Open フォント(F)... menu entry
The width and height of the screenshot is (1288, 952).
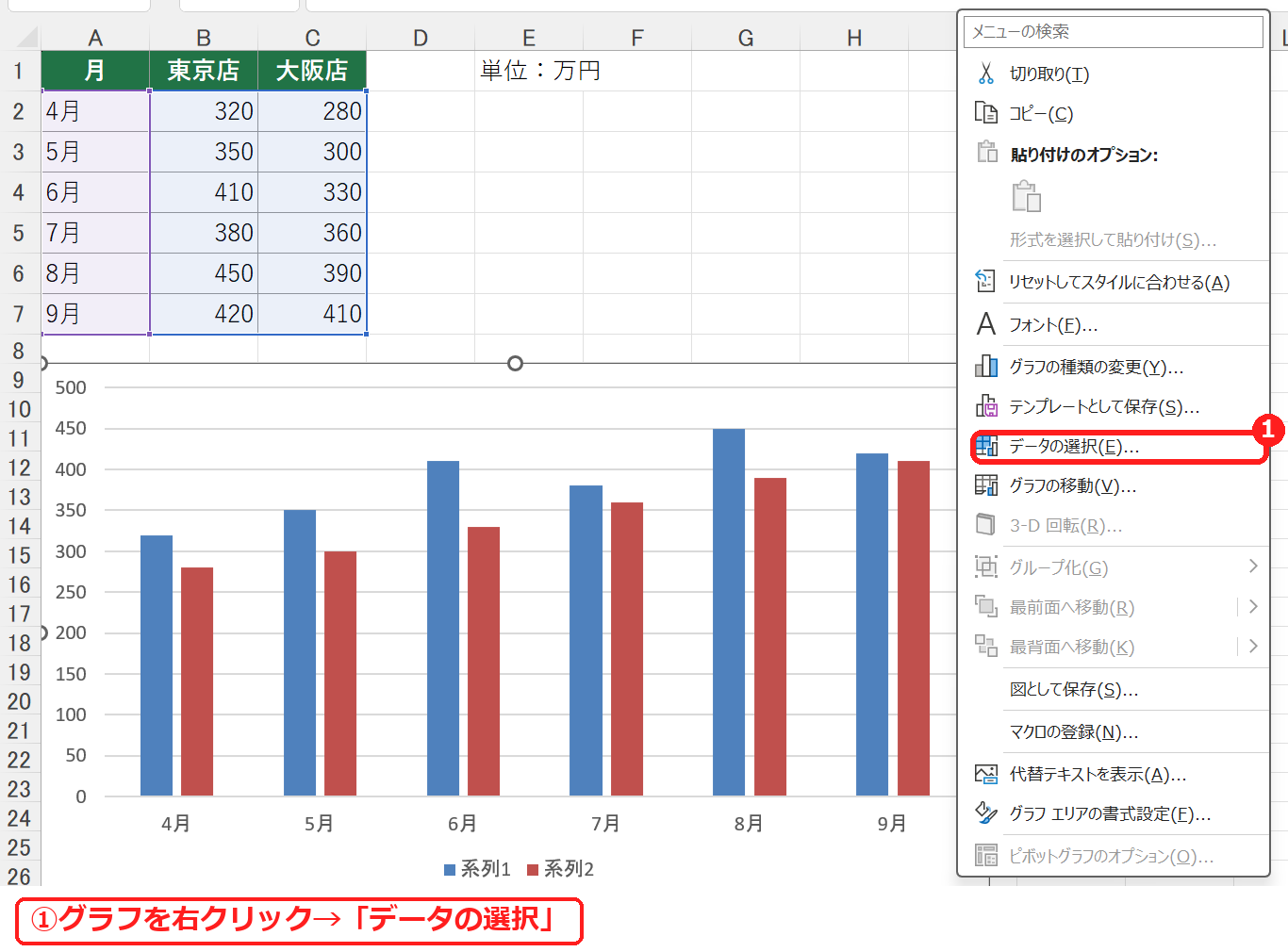click(x=1114, y=324)
